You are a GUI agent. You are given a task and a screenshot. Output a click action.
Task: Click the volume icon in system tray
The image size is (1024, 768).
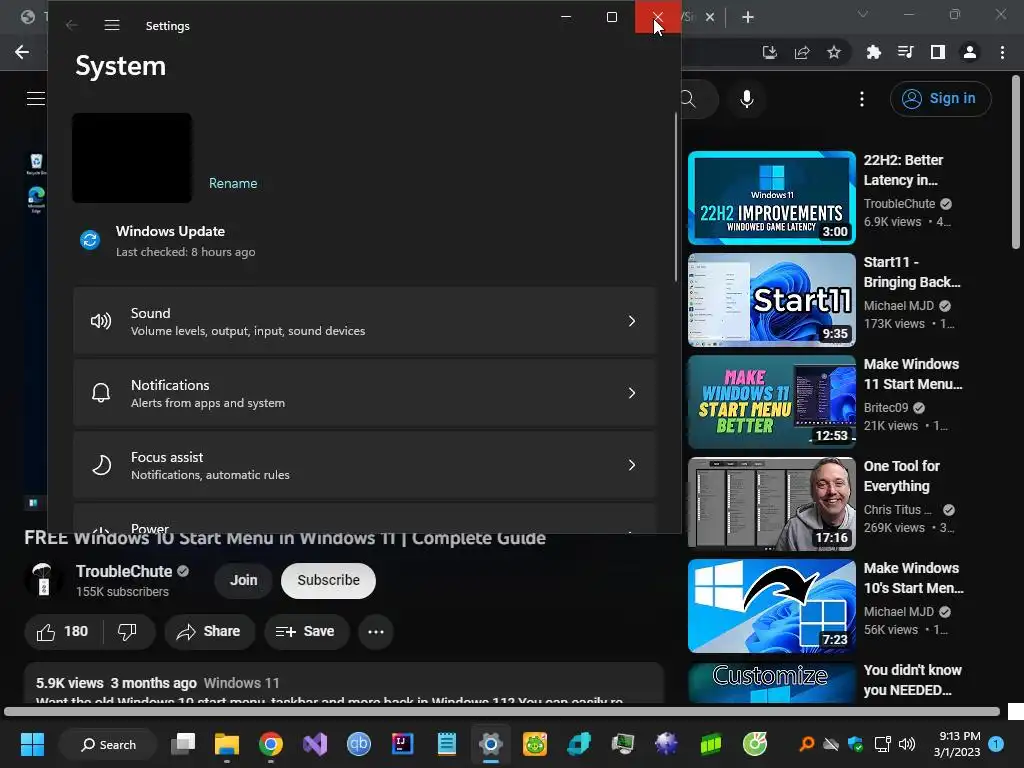[x=907, y=744]
